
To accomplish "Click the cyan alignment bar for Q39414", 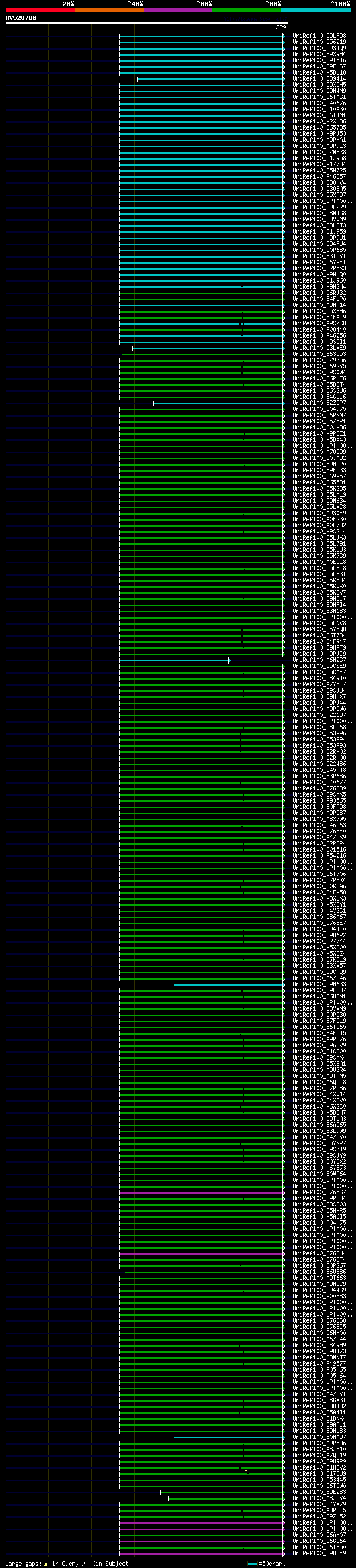I will pos(211,78).
